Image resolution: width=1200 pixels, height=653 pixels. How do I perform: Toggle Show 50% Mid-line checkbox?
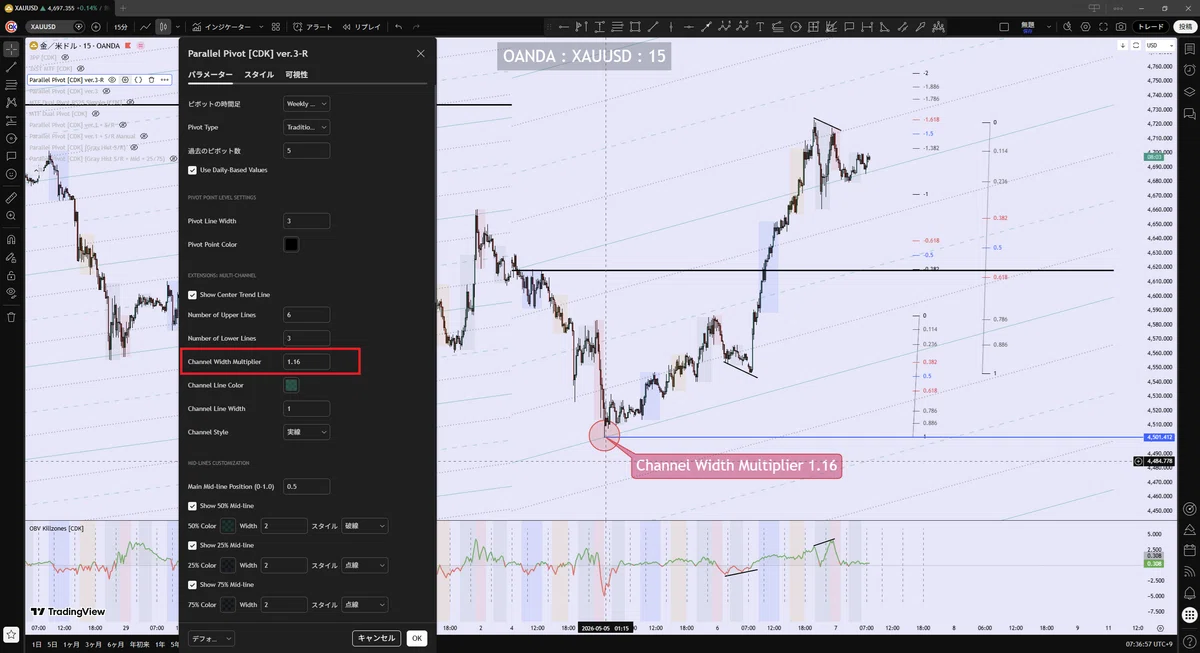[x=192, y=506]
